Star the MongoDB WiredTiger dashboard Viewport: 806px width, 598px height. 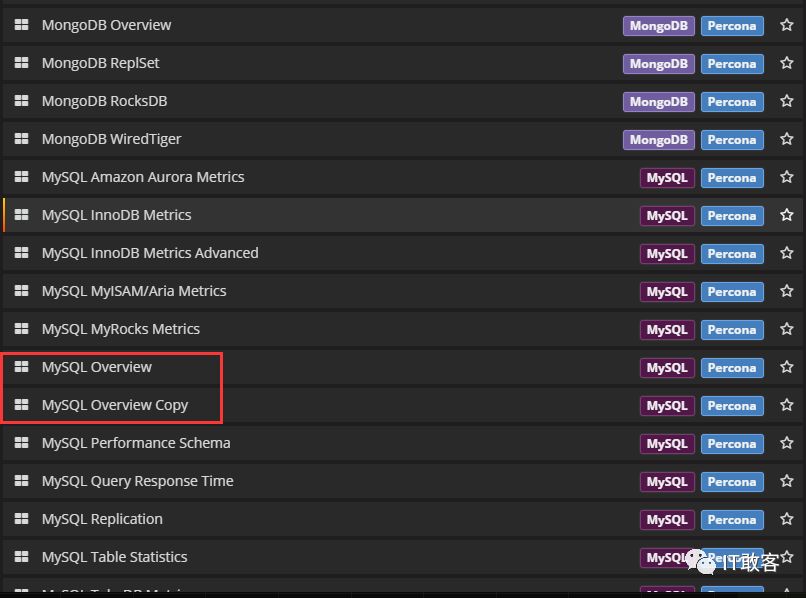[786, 139]
